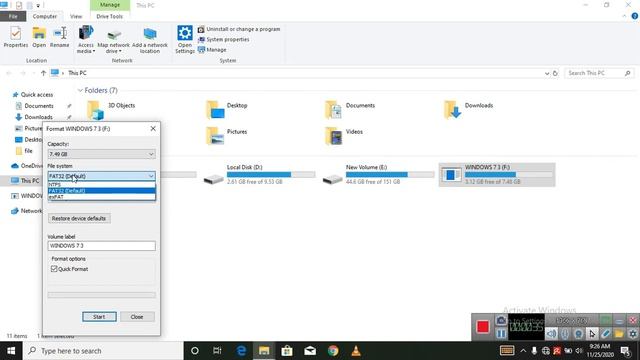Pause the screen recorder
The image size is (640, 360).
(x=501, y=333)
